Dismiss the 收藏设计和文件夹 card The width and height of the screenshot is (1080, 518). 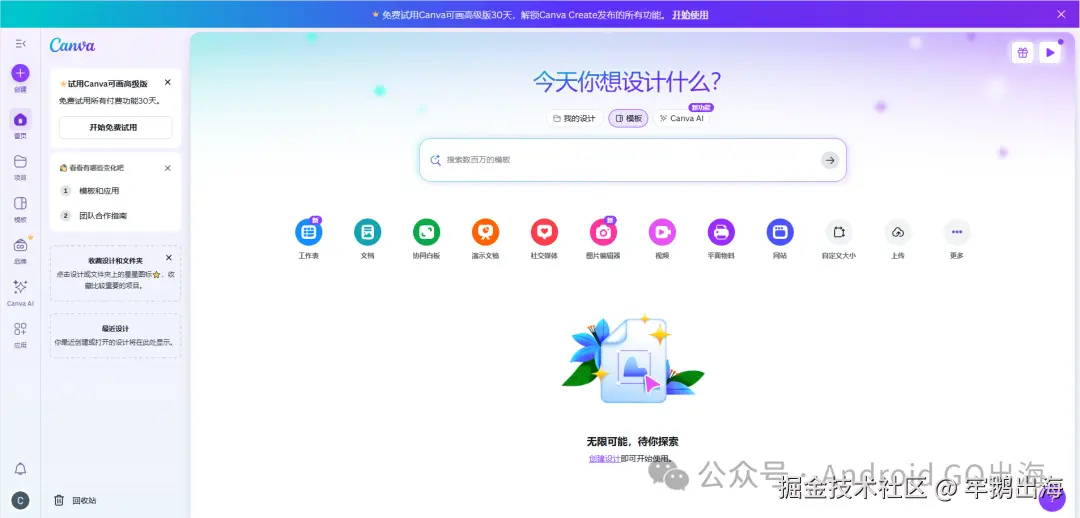click(169, 258)
